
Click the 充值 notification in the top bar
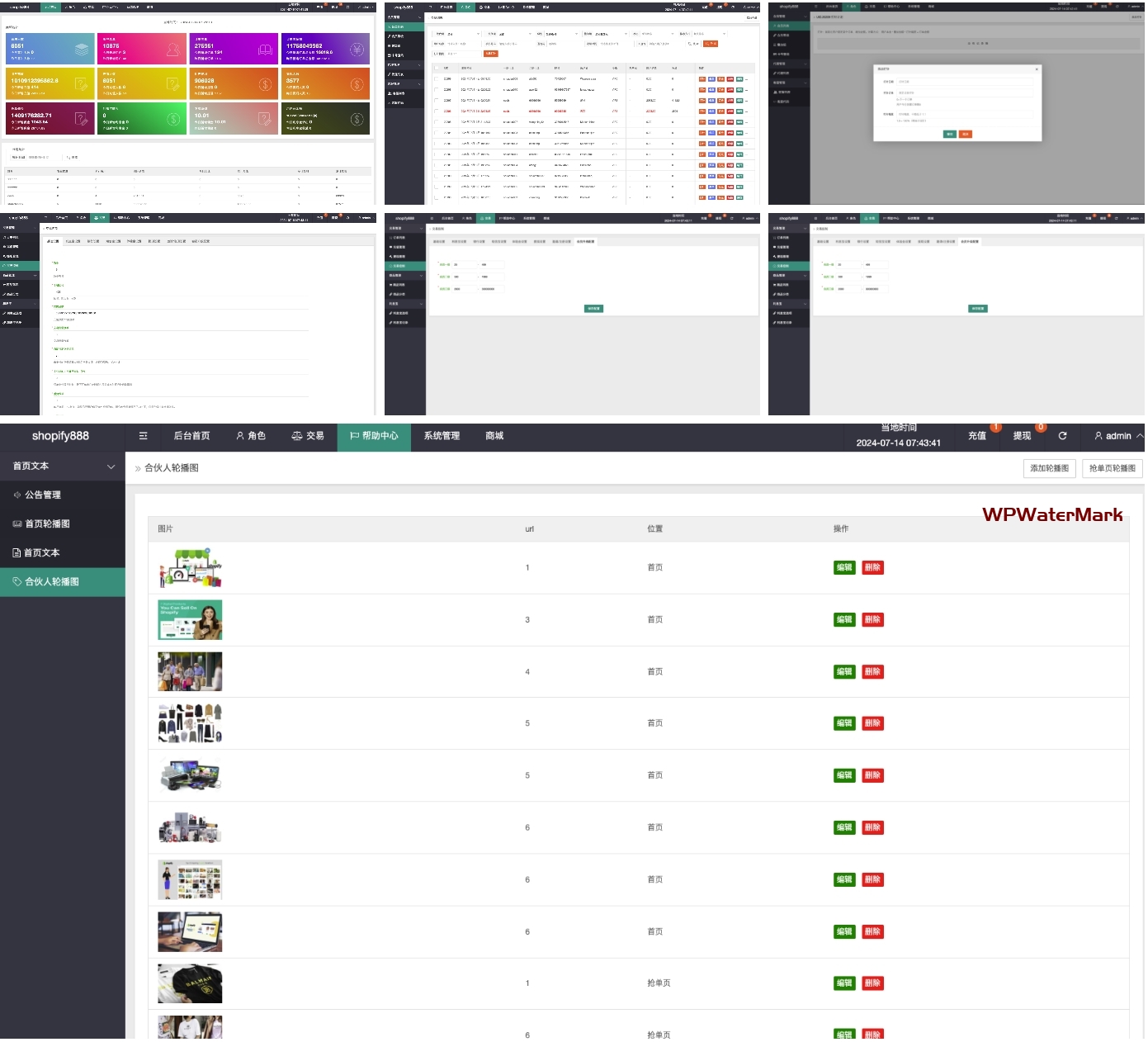pos(977,436)
